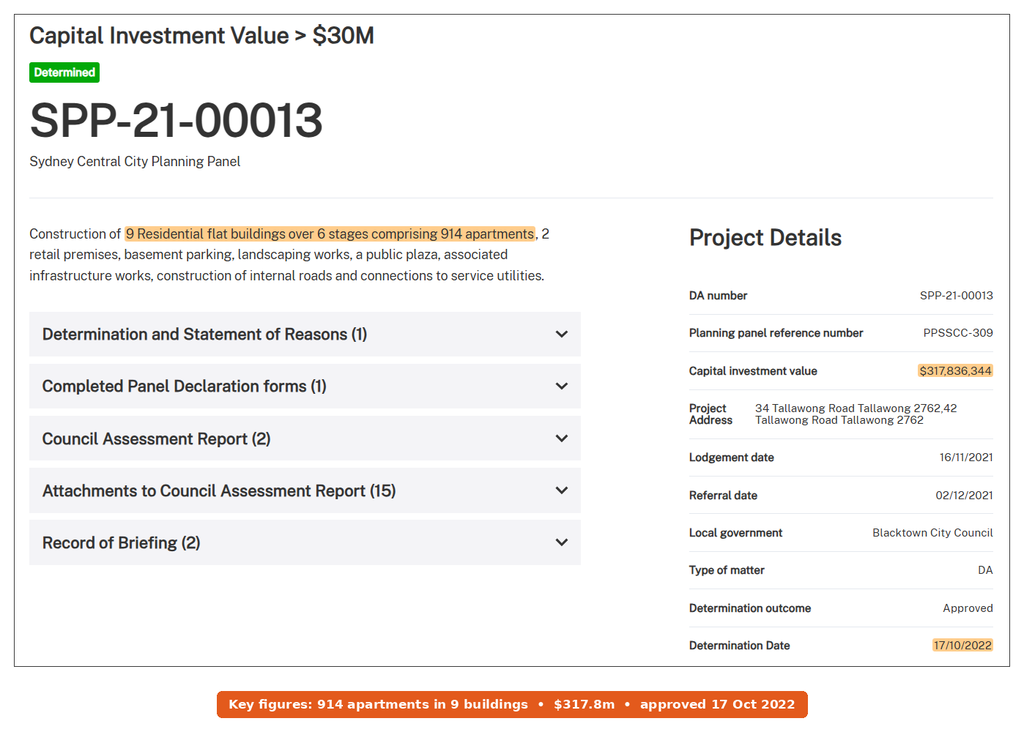
Task: Click chevron icon on Attachments row
Action: (562, 490)
